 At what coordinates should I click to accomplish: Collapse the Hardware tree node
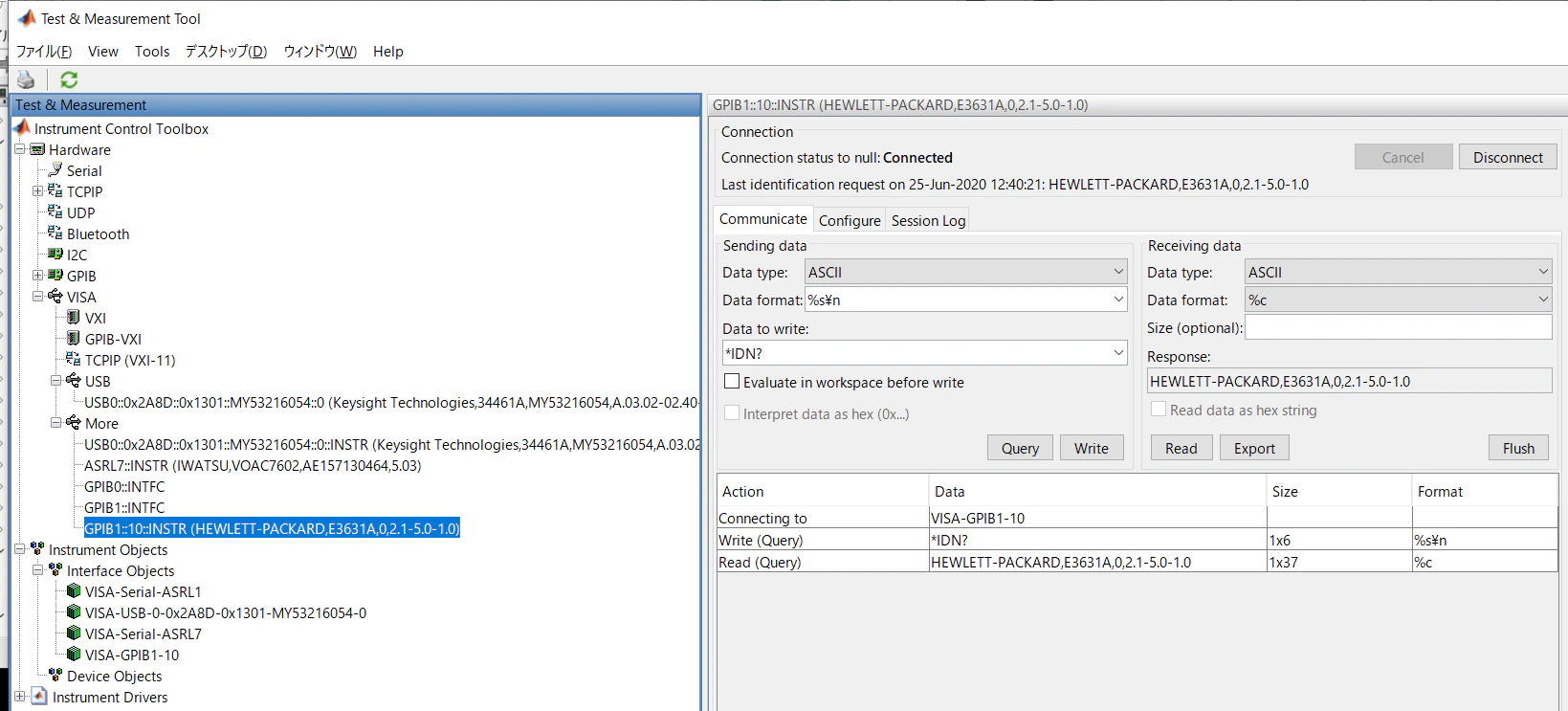(x=19, y=149)
